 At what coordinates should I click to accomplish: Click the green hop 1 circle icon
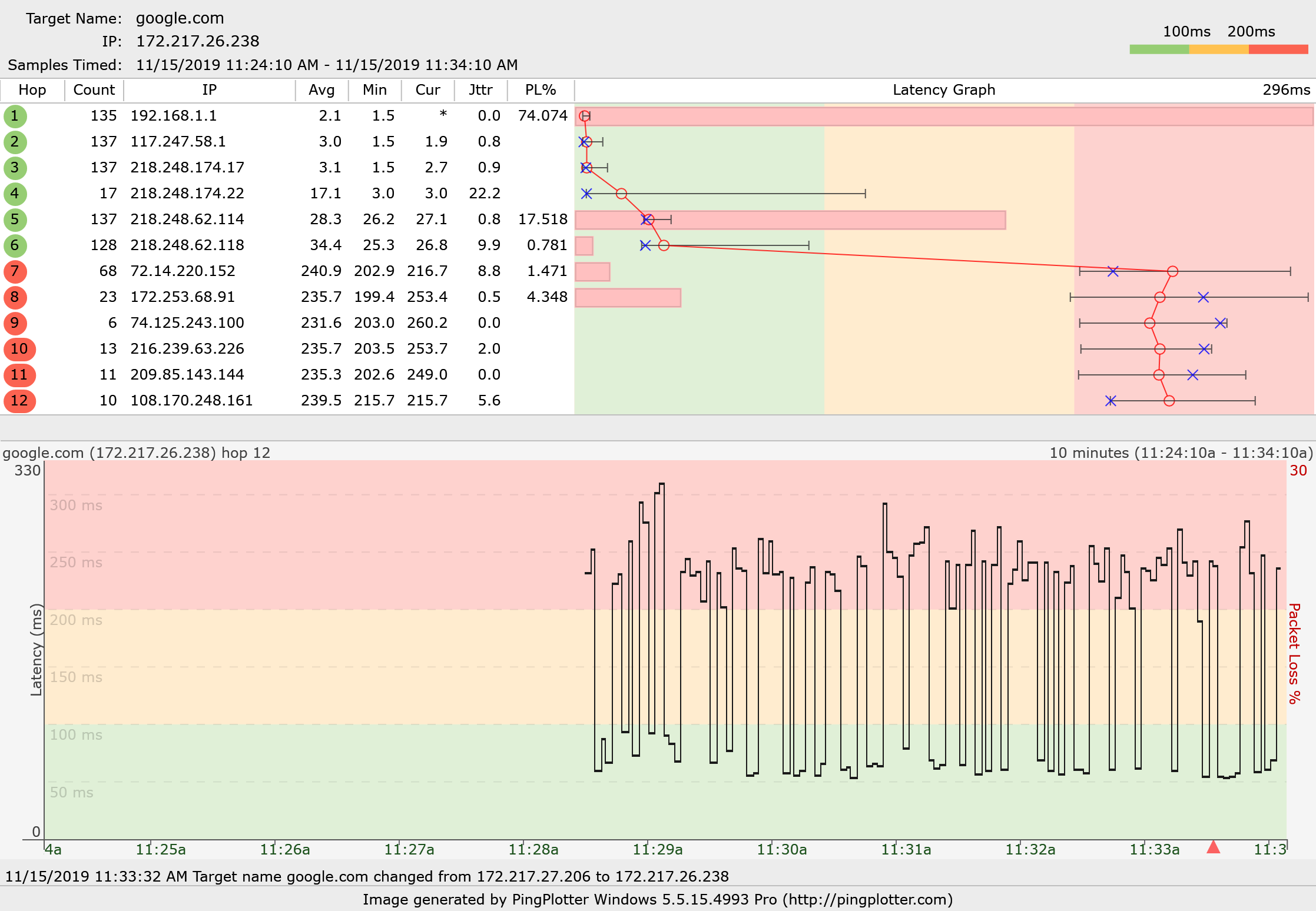pyautogui.click(x=15, y=116)
